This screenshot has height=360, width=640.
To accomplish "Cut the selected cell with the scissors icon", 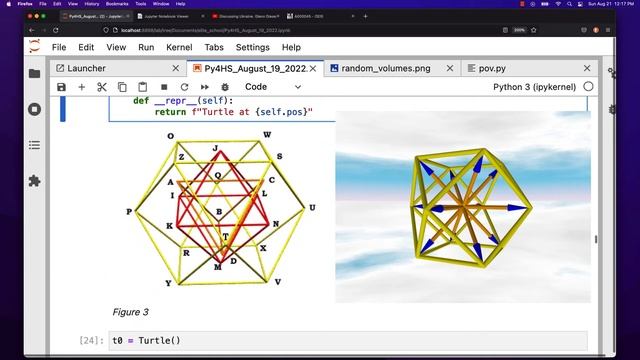I will 102,87.
